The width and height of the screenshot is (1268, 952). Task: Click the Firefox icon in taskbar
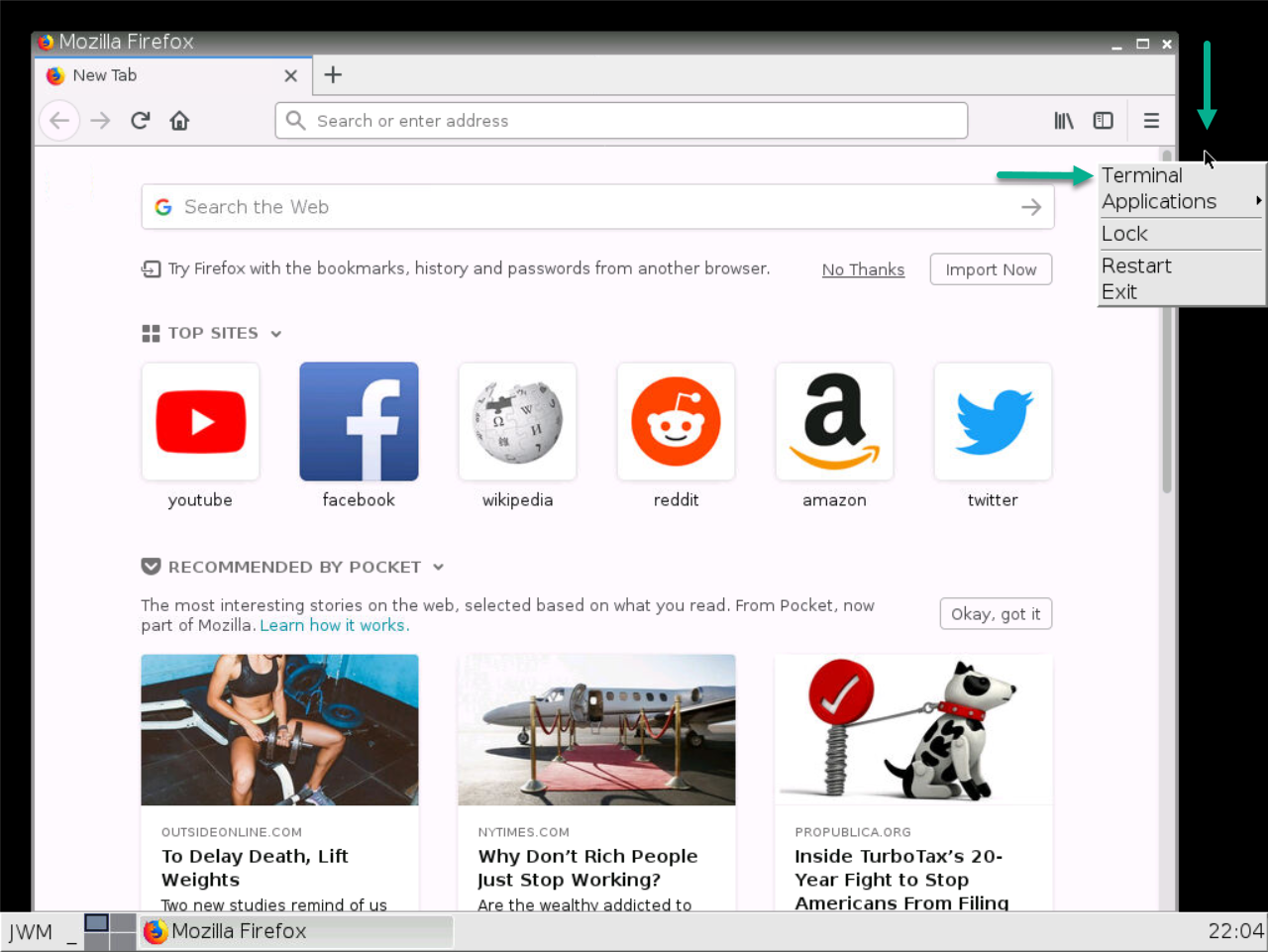[155, 931]
